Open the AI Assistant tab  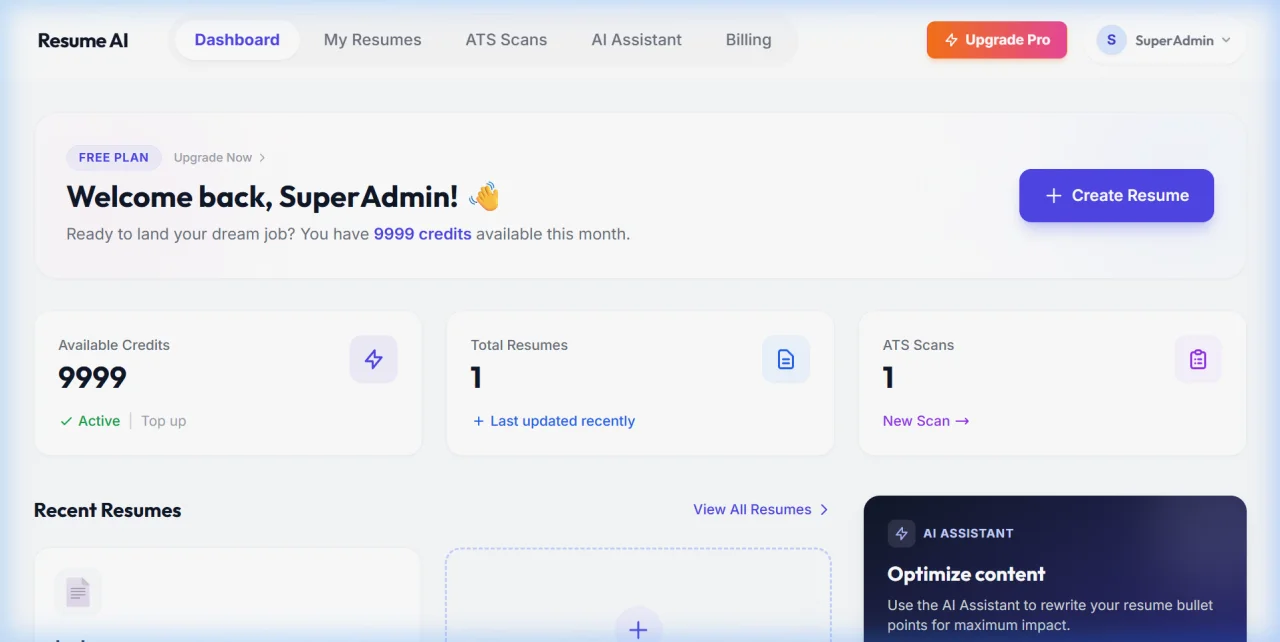pyautogui.click(x=636, y=40)
